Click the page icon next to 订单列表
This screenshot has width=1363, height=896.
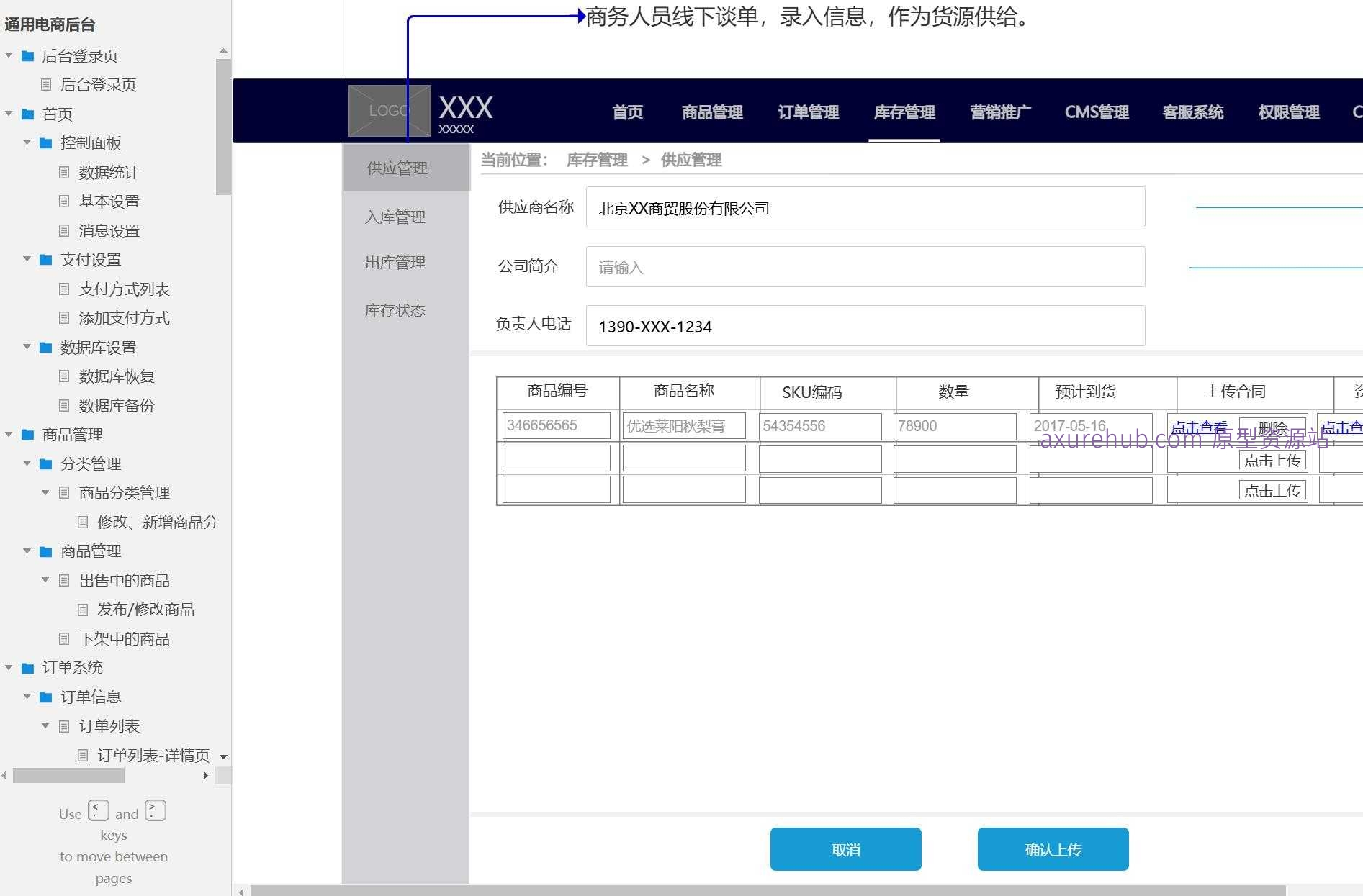tap(64, 725)
